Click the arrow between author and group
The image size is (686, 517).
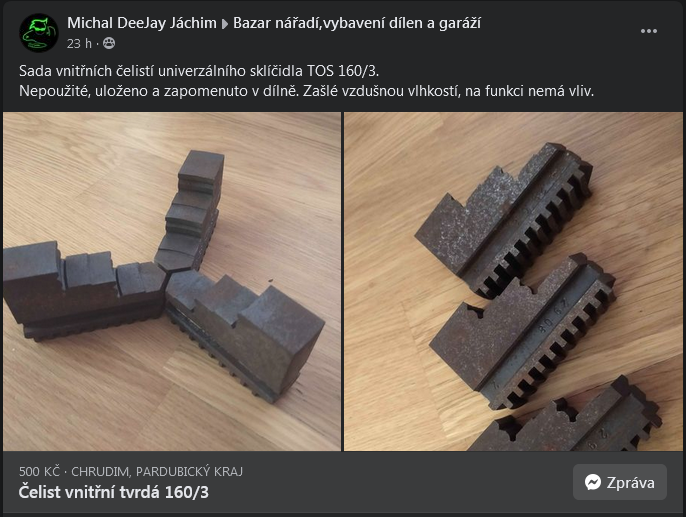coord(225,24)
